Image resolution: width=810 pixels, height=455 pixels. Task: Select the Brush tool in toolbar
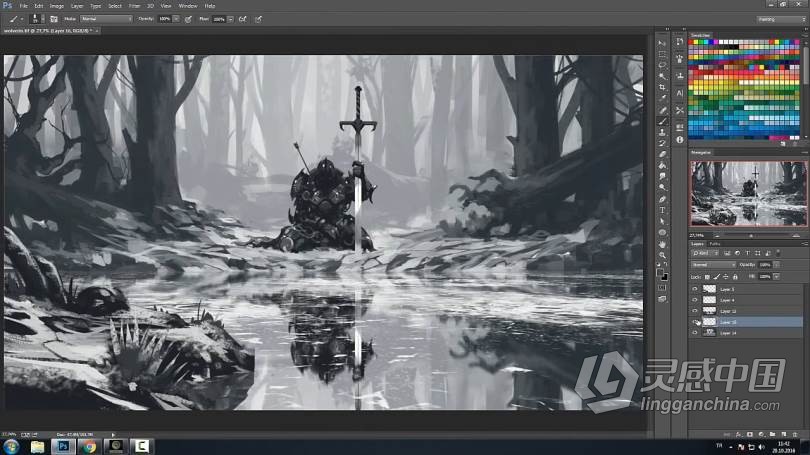pos(662,121)
